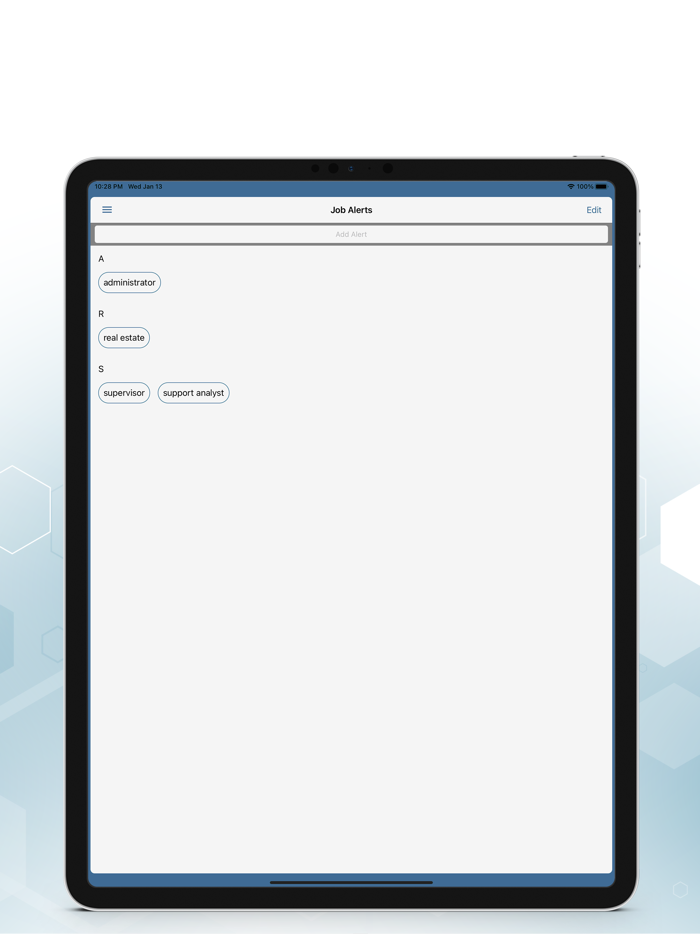Focus the Add Alert input field
Screen dimensions: 700x934
pyautogui.click(x=351, y=234)
